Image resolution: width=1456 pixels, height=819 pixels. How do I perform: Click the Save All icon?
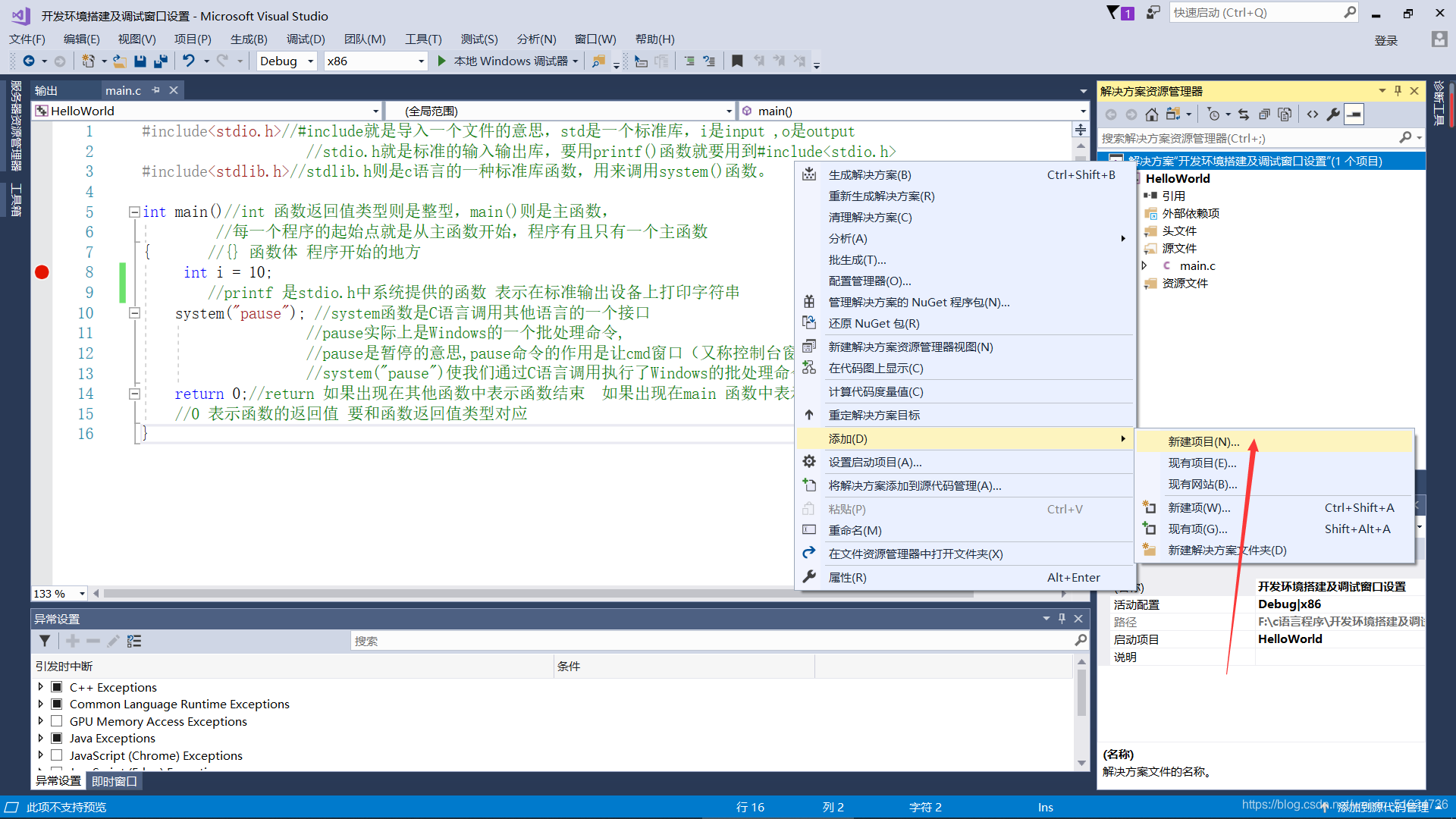pyautogui.click(x=161, y=61)
